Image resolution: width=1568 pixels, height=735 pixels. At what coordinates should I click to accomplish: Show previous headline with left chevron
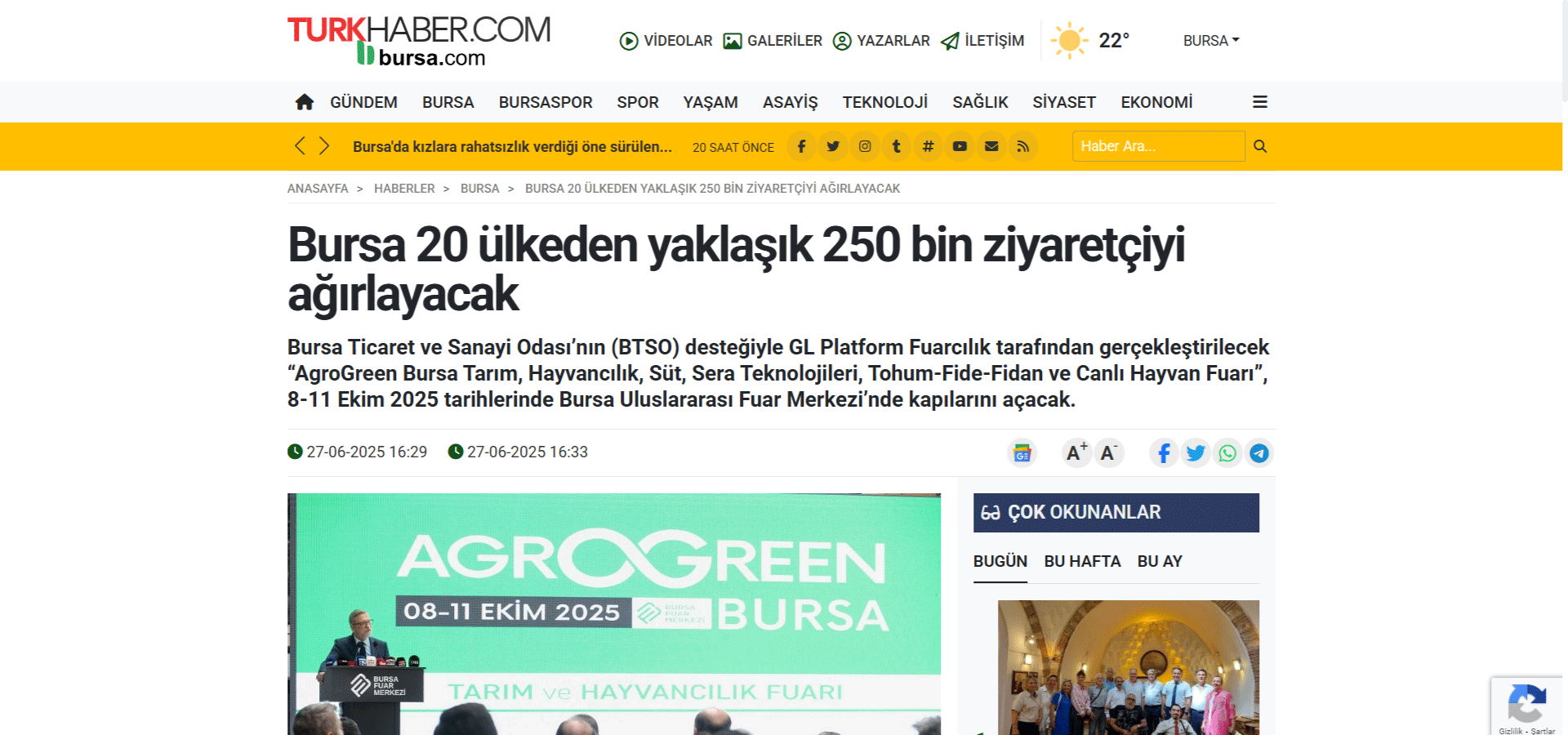tap(300, 146)
